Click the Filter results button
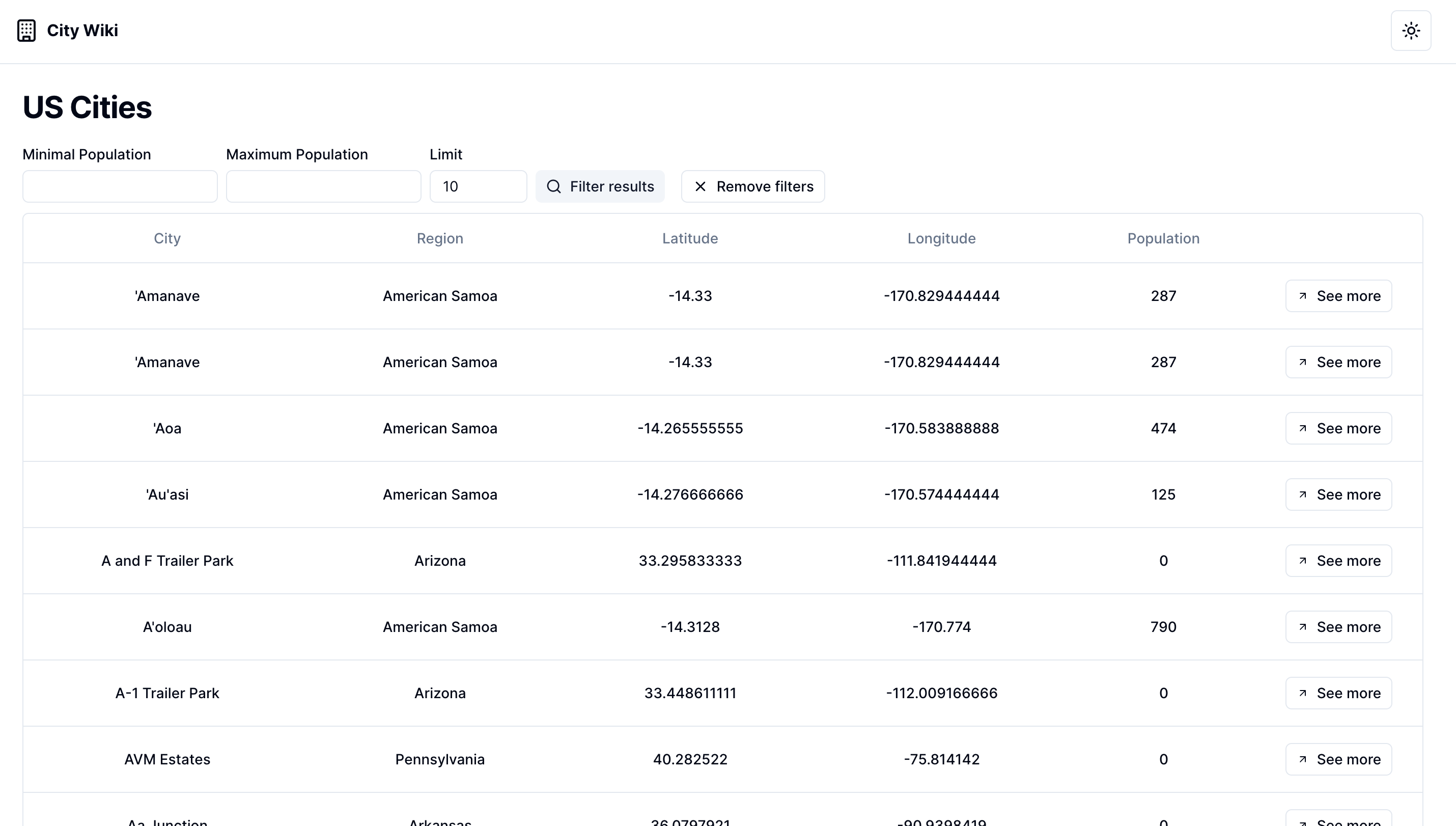1456x826 pixels. click(600, 186)
